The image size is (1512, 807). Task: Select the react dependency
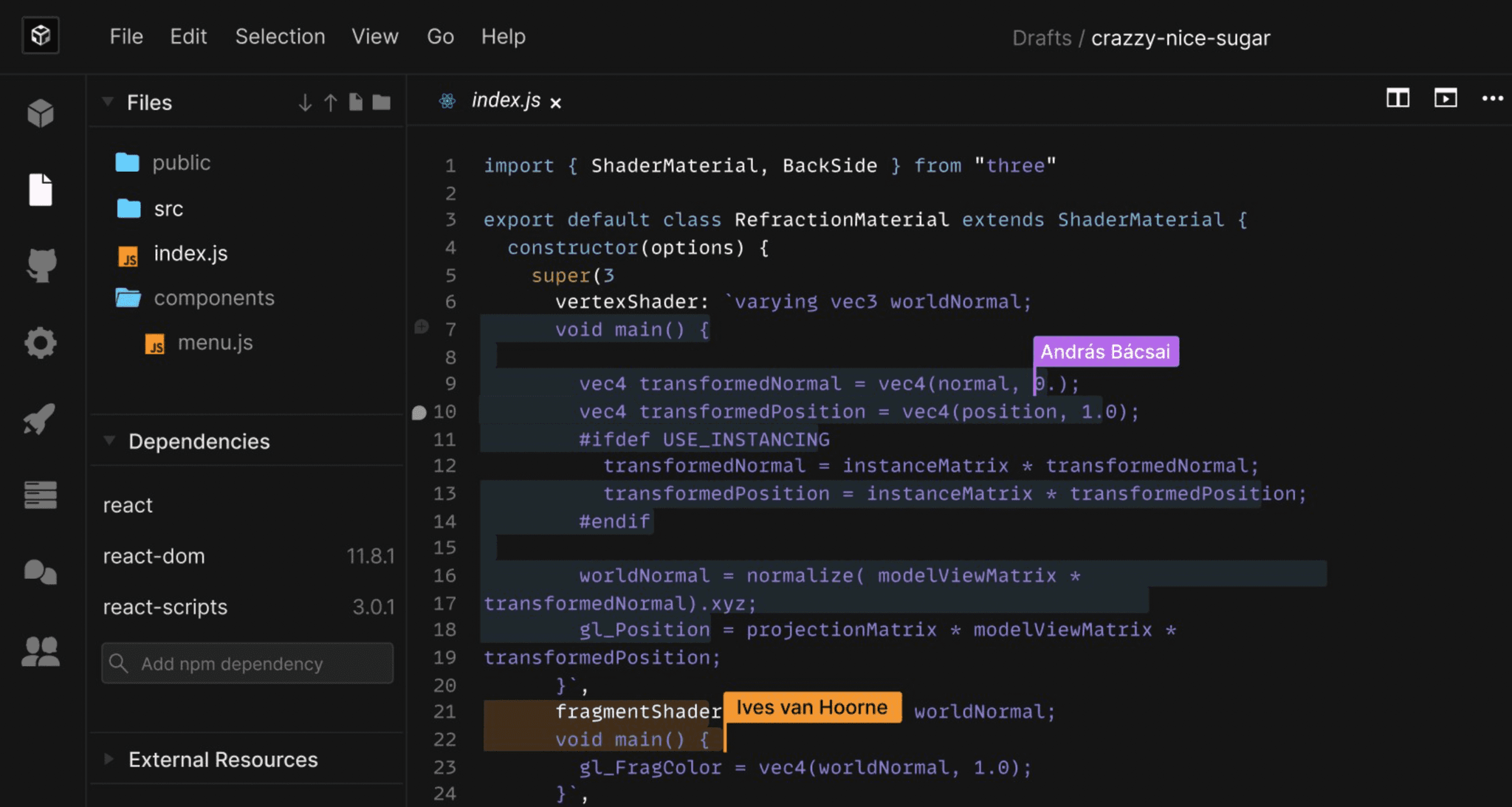tap(128, 505)
